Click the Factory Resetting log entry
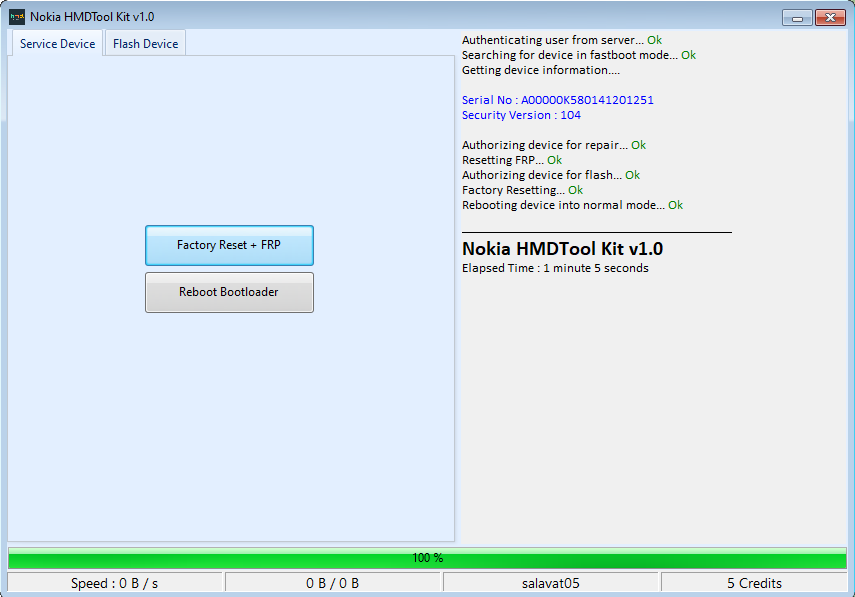This screenshot has width=855, height=597. click(x=522, y=190)
